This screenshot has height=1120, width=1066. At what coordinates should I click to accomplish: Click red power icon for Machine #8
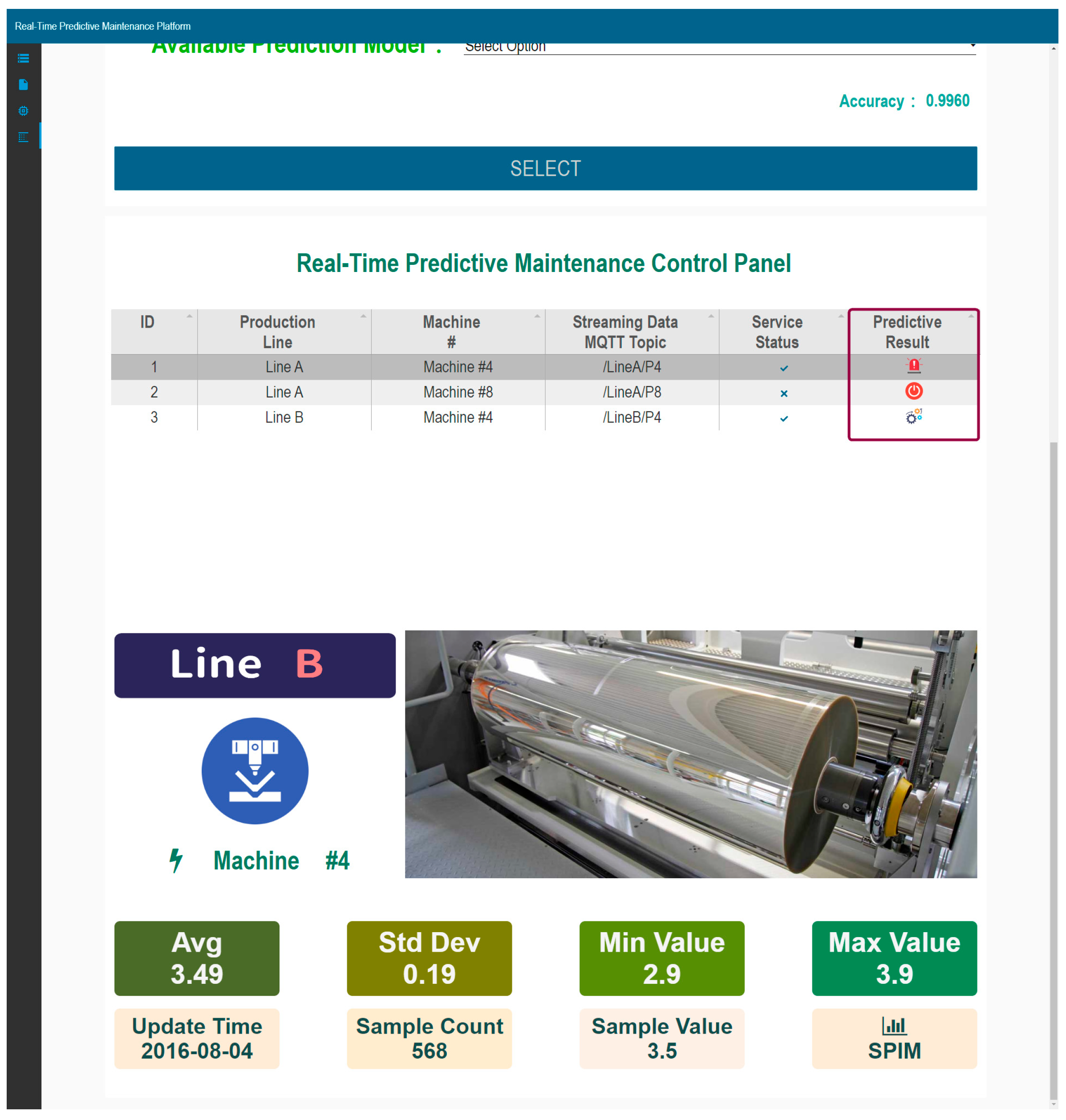913,391
